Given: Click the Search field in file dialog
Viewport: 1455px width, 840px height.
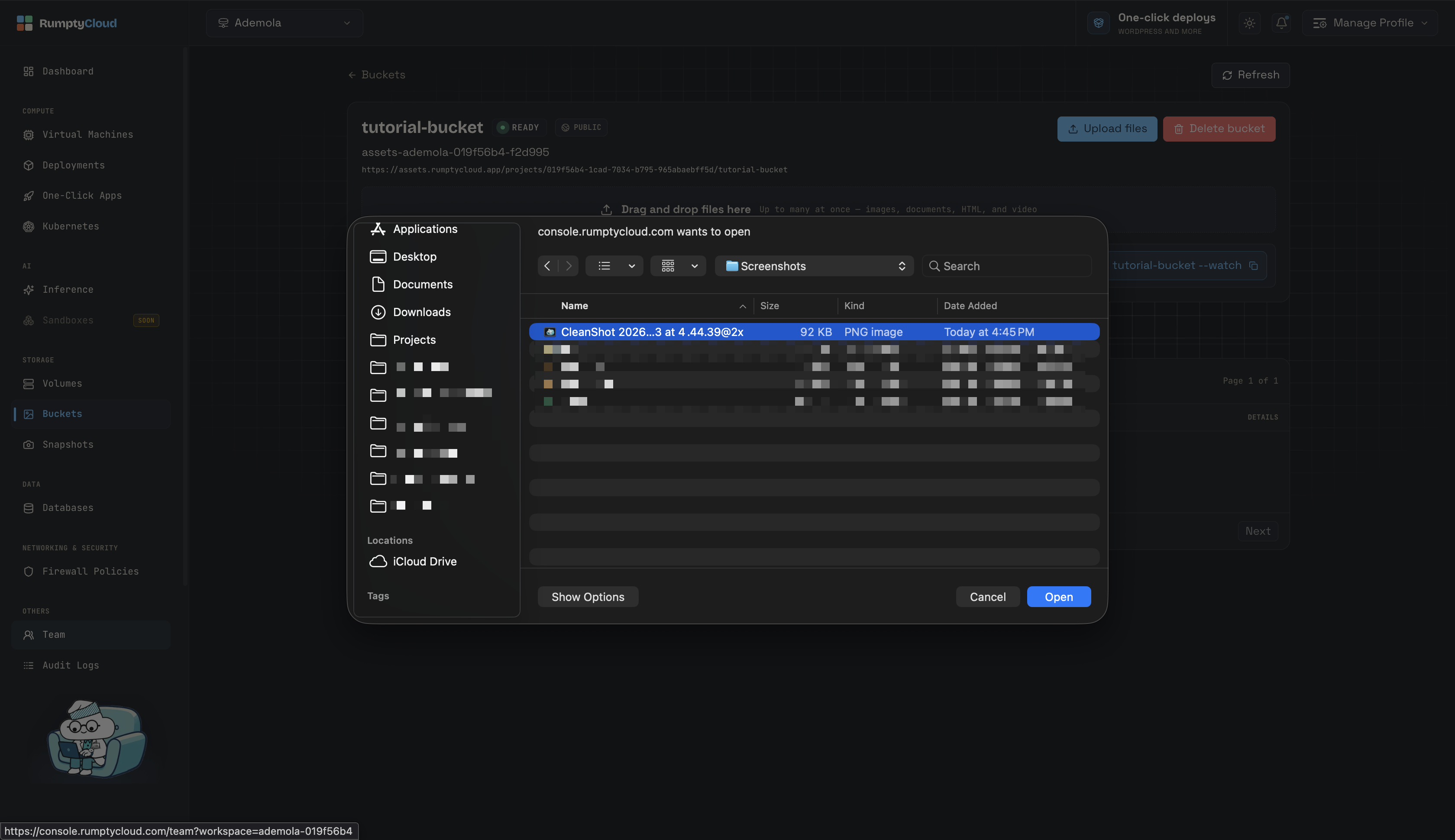Looking at the screenshot, I should [1007, 266].
